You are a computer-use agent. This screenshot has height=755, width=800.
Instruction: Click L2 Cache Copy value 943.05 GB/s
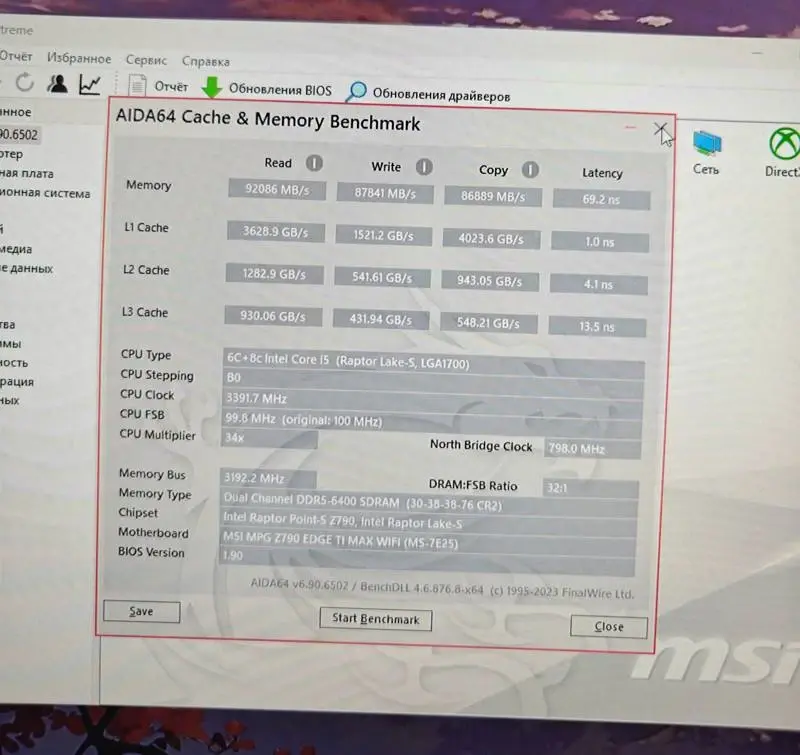tap(490, 281)
